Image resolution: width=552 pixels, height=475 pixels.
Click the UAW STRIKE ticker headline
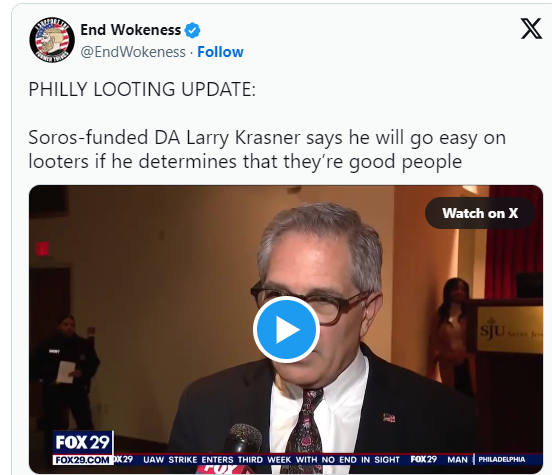tap(271, 460)
